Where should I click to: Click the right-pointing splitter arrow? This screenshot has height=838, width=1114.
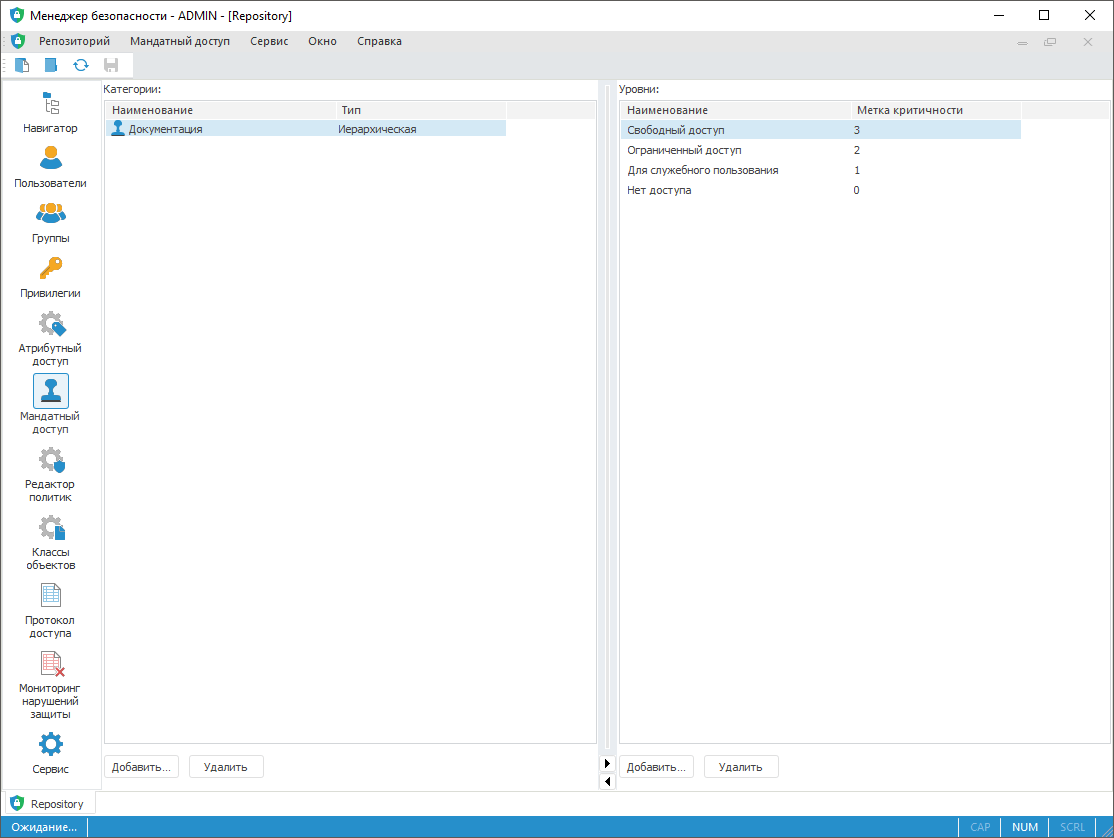(607, 763)
